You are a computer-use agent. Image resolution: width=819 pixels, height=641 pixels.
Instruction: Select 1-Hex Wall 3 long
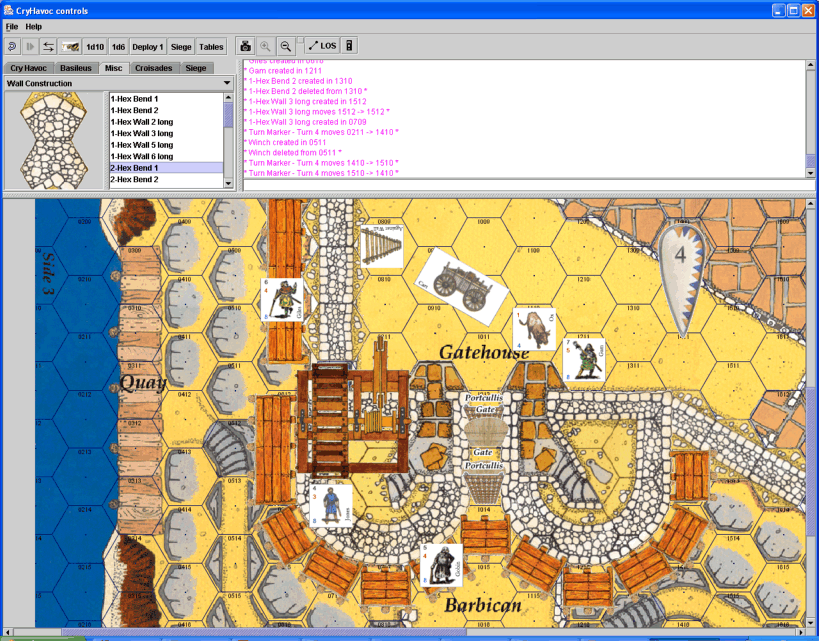[x=166, y=133]
